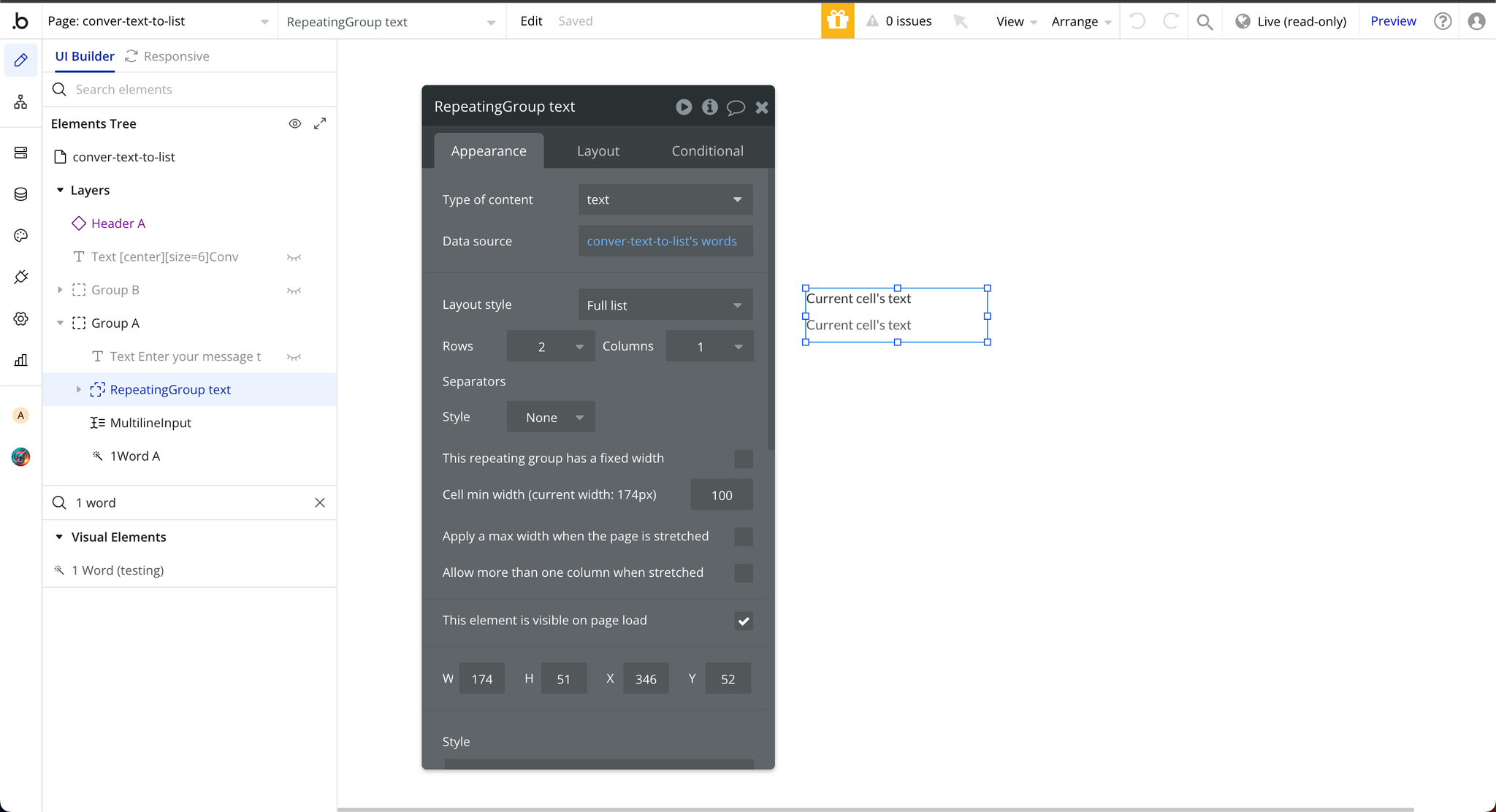Open the gift box icon
This screenshot has height=812, width=1496.
pos(838,21)
